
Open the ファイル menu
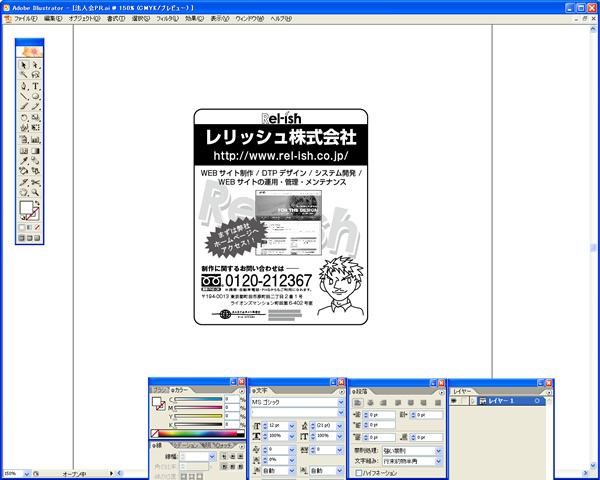tap(25, 19)
